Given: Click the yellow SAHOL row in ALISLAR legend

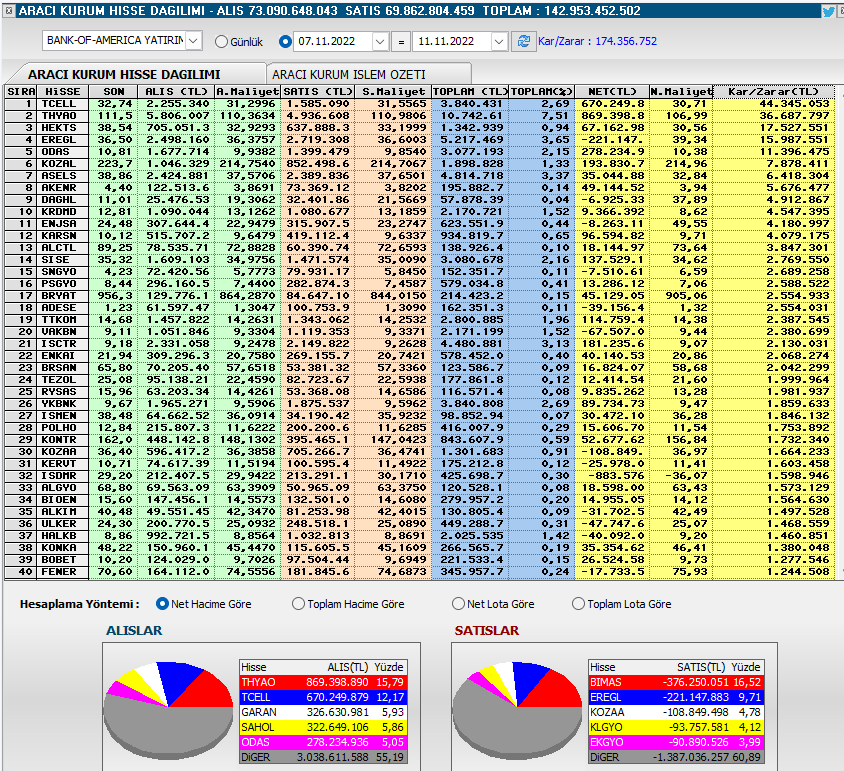Looking at the screenshot, I should tap(323, 727).
